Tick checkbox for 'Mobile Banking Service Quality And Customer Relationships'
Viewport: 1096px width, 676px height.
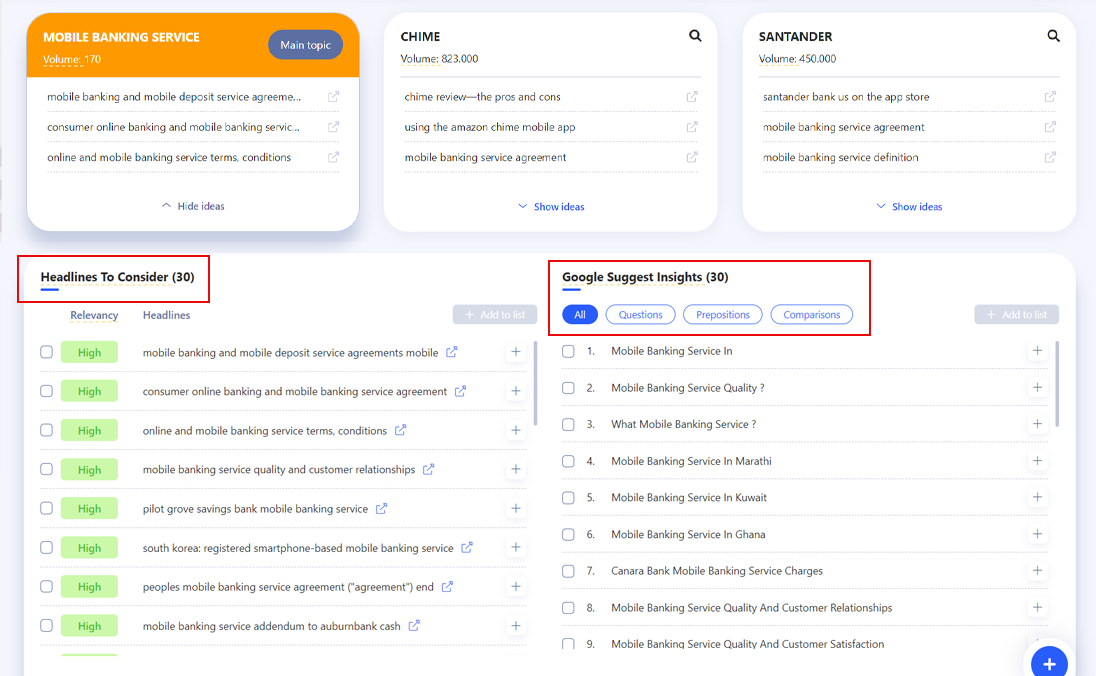tap(568, 607)
